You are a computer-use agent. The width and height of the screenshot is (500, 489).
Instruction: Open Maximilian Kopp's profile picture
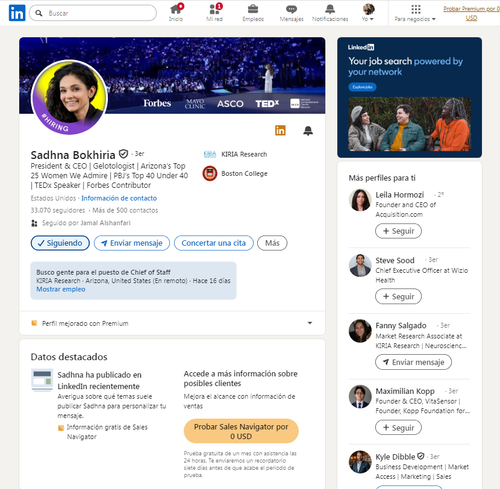[x=360, y=397]
